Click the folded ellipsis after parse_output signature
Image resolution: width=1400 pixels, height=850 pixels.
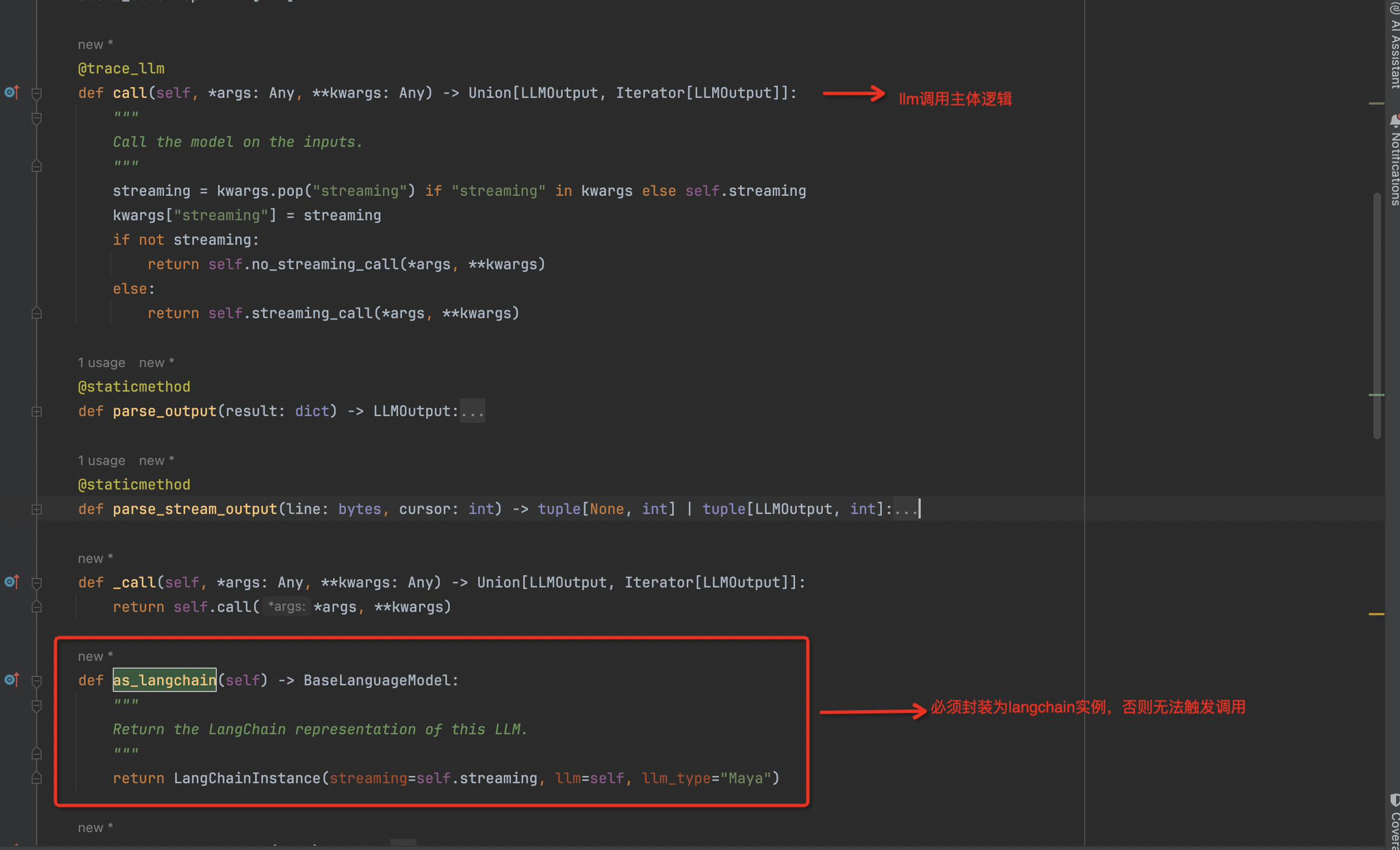[472, 411]
